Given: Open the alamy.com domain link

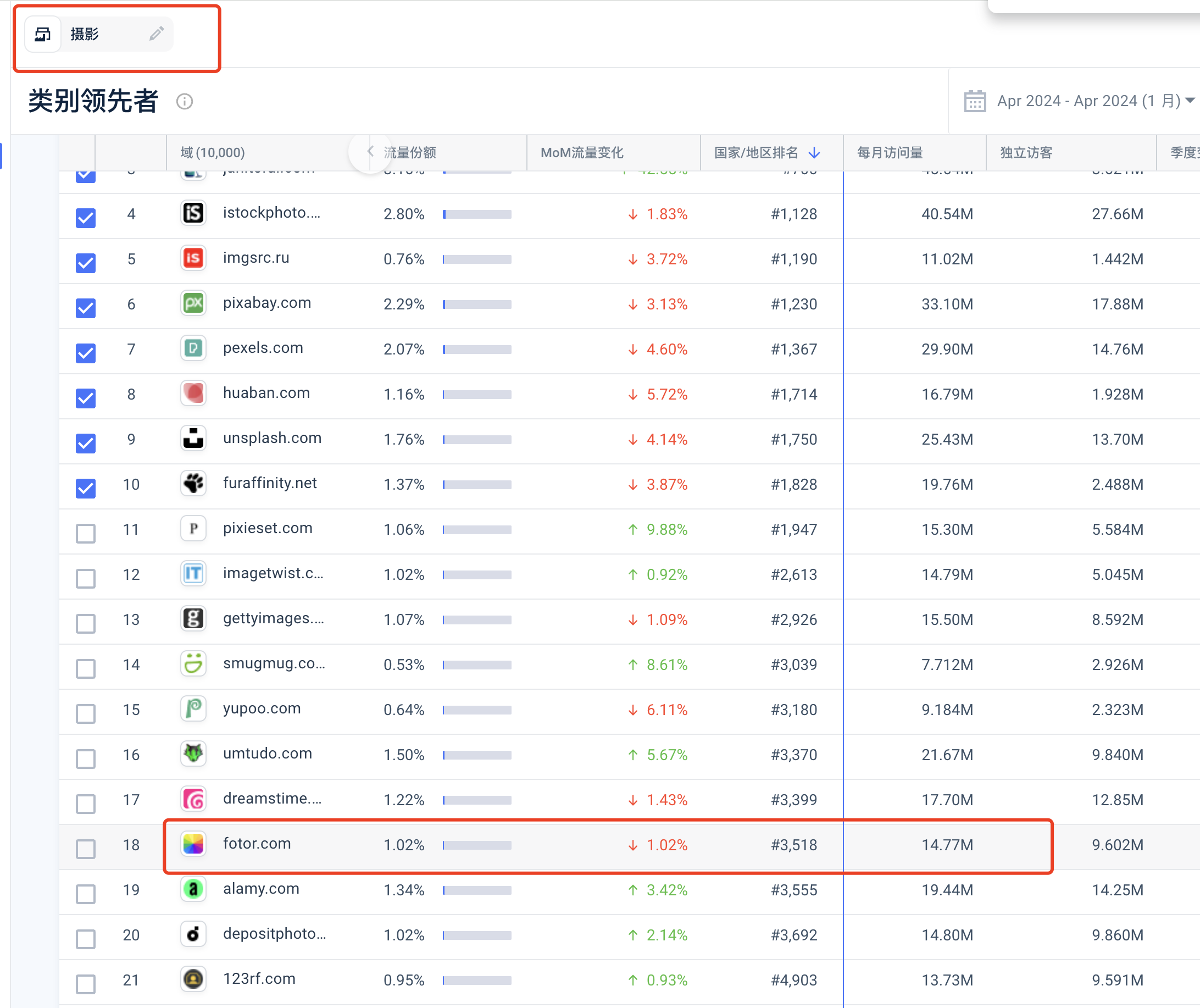Looking at the screenshot, I should tap(261, 889).
